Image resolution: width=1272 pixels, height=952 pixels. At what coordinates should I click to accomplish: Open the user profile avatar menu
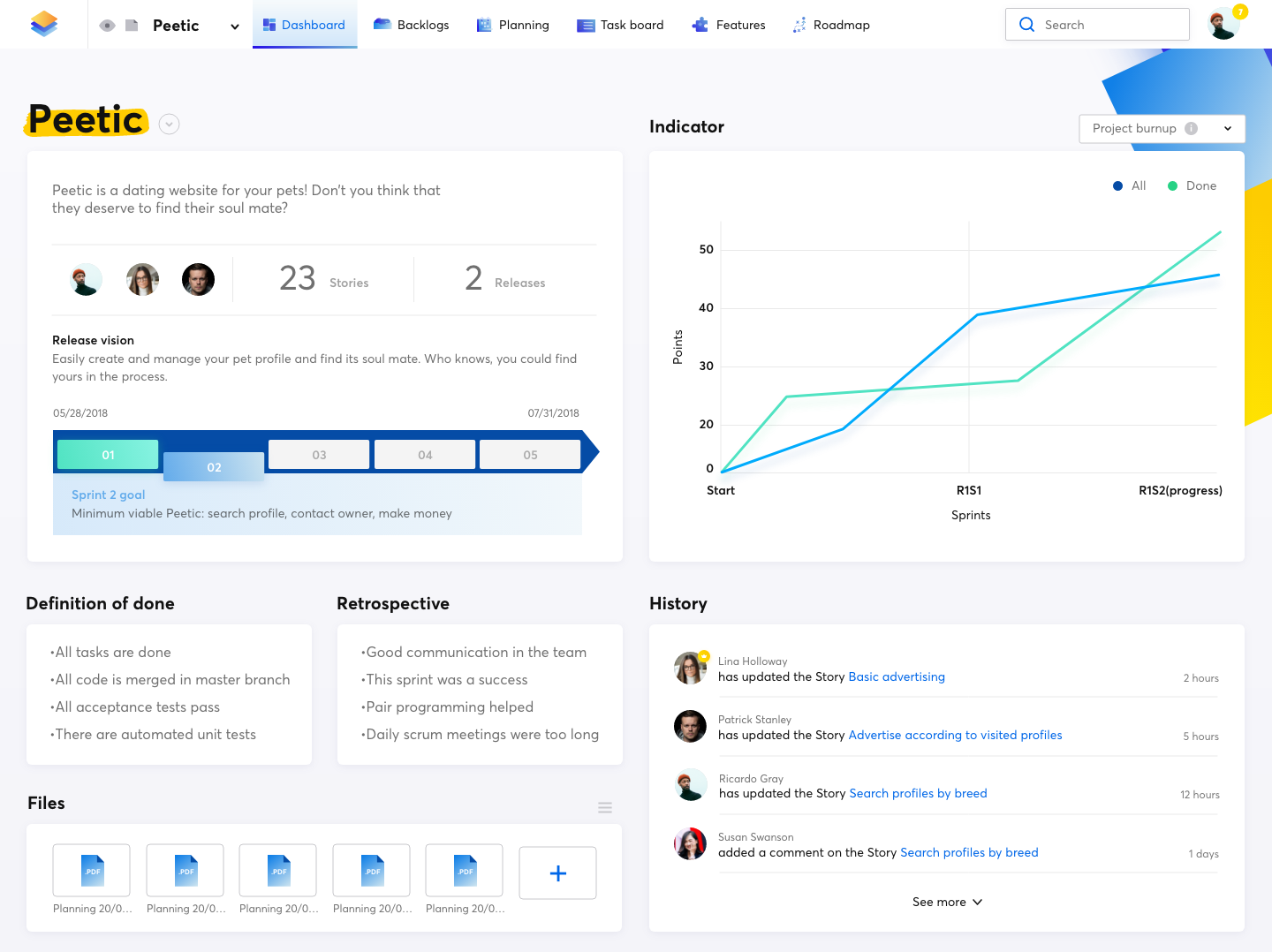click(1223, 24)
